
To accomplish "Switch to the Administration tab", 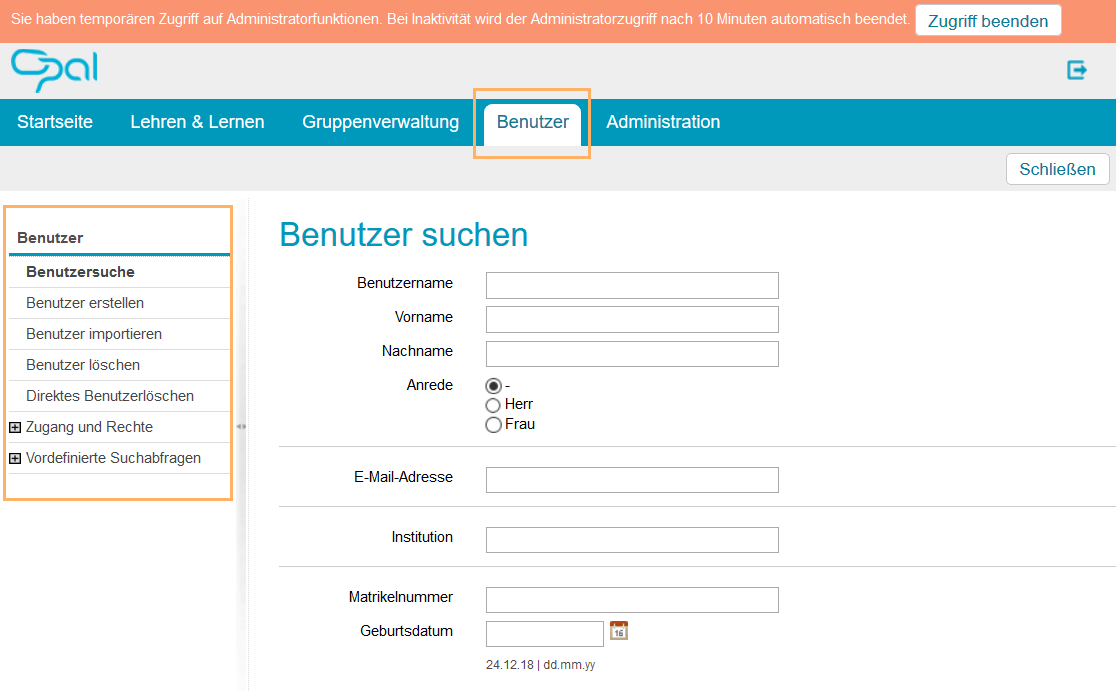I will pos(663,122).
